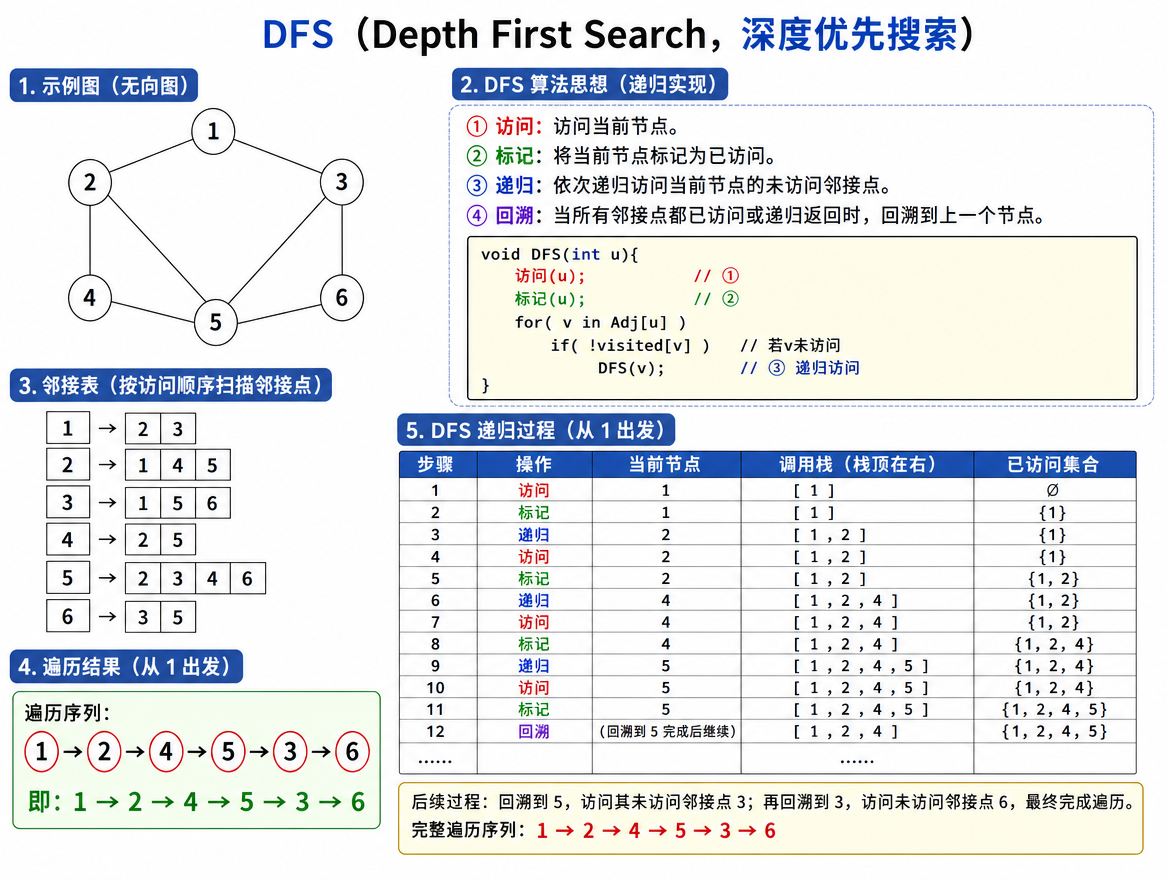Select adjacency list head cell 6
The image size is (1168, 880).
pyautogui.click(x=68, y=616)
